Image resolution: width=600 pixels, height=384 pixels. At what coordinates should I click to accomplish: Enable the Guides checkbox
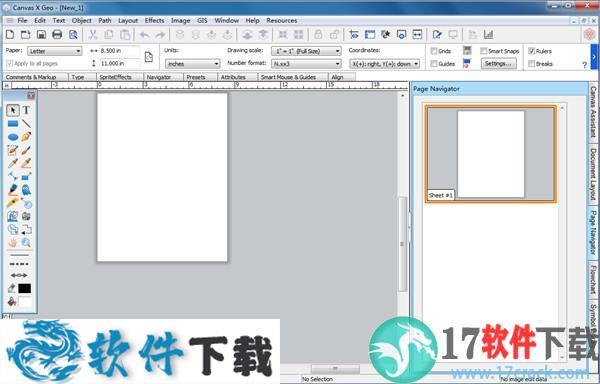pyautogui.click(x=434, y=63)
